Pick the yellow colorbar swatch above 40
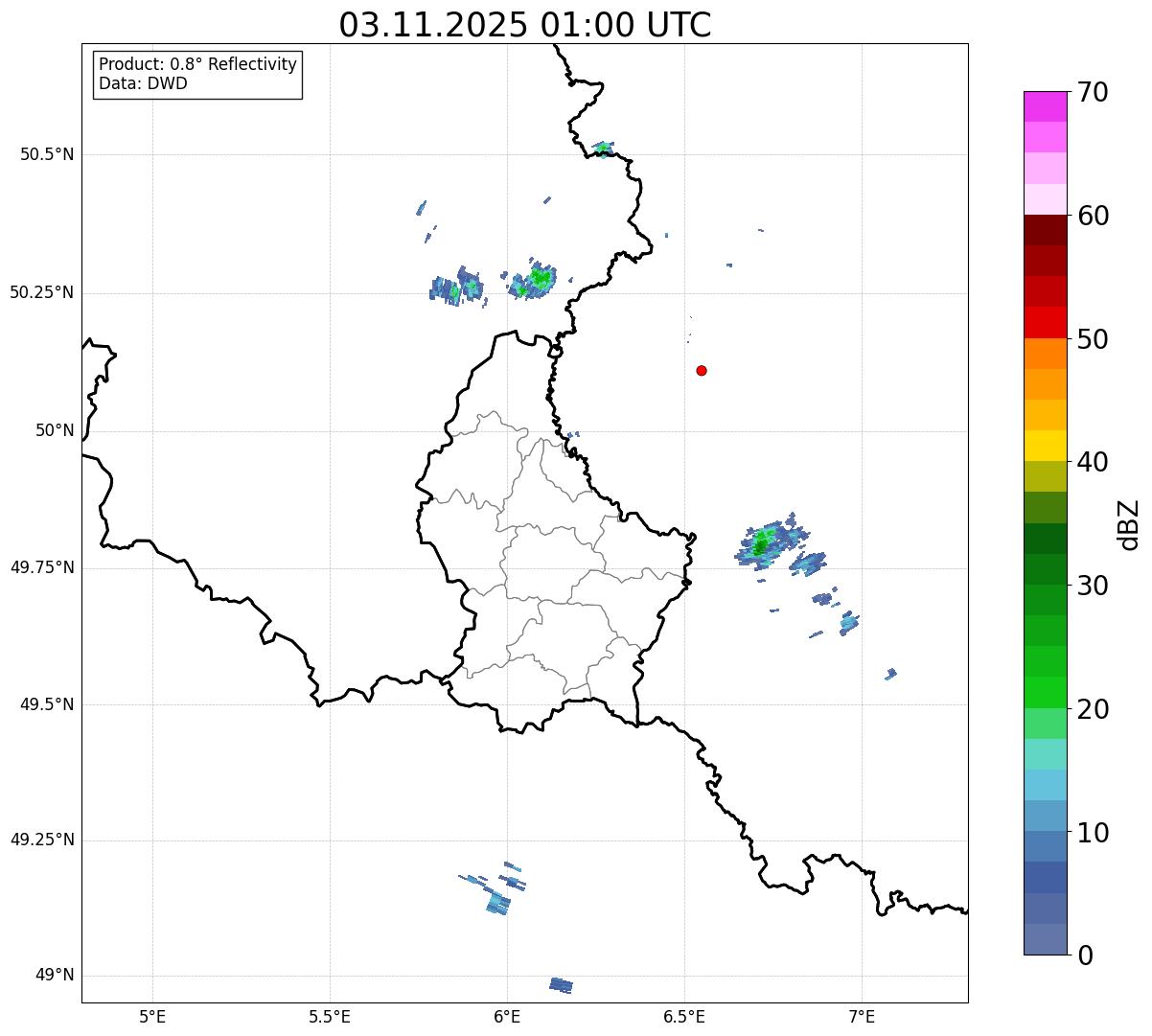Screen dimensions: 1152x1036 coord(1045,446)
